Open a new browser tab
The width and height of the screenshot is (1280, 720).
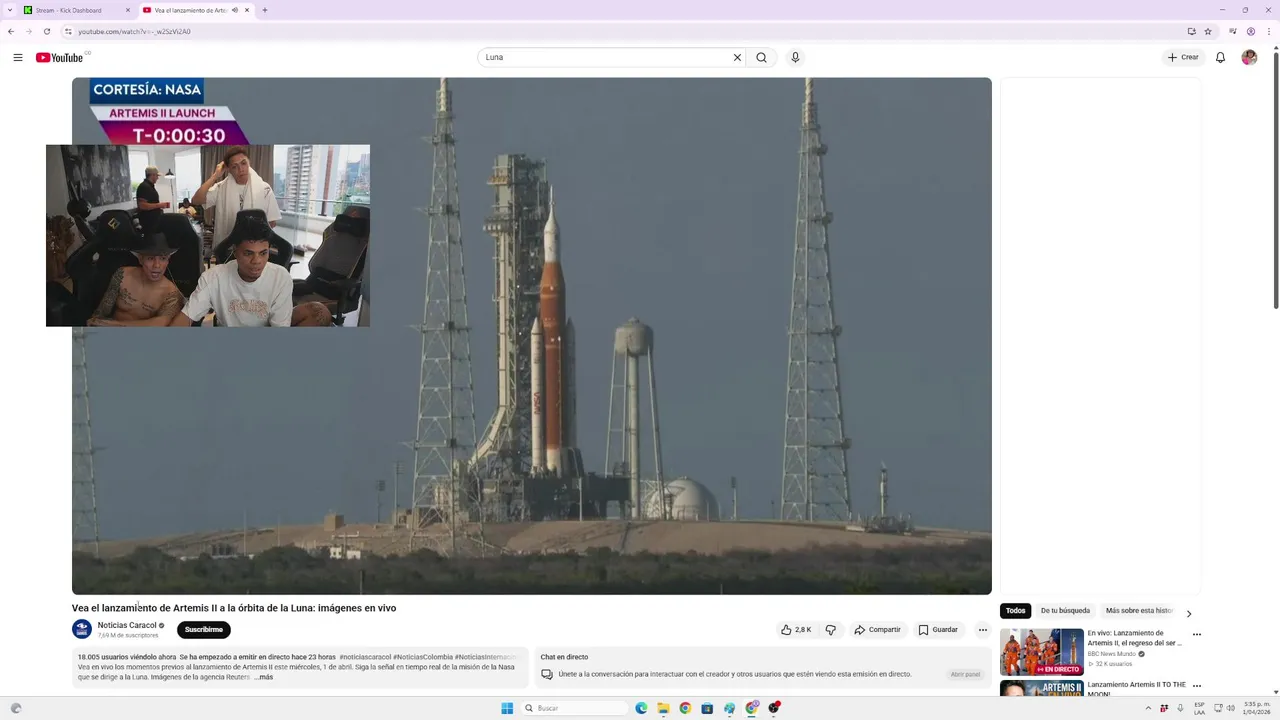click(x=265, y=10)
